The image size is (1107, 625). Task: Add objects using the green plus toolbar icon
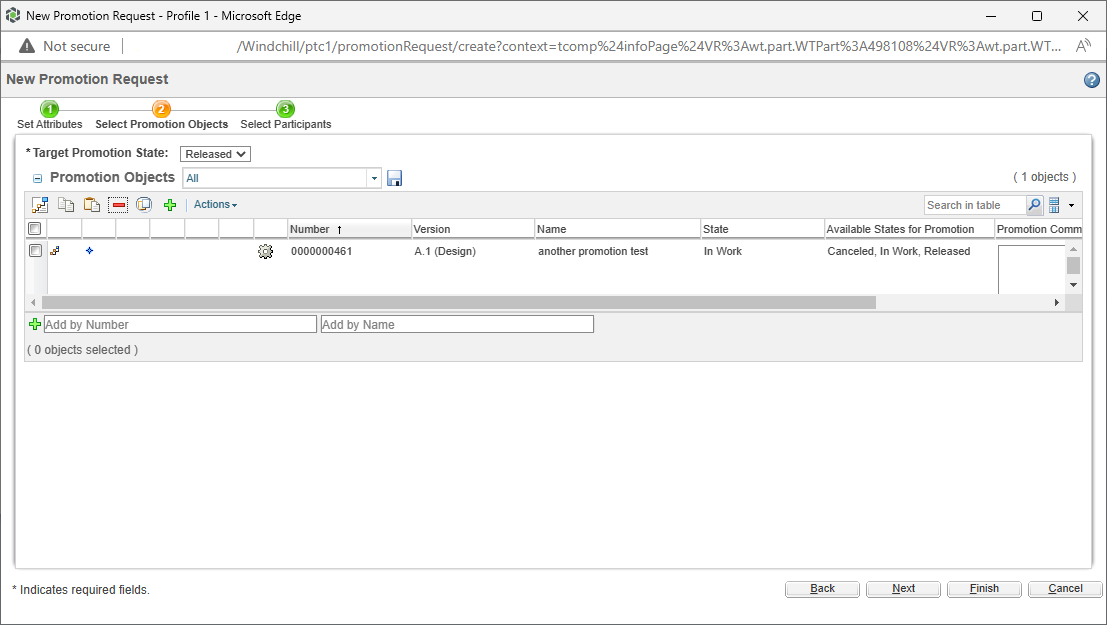[170, 204]
